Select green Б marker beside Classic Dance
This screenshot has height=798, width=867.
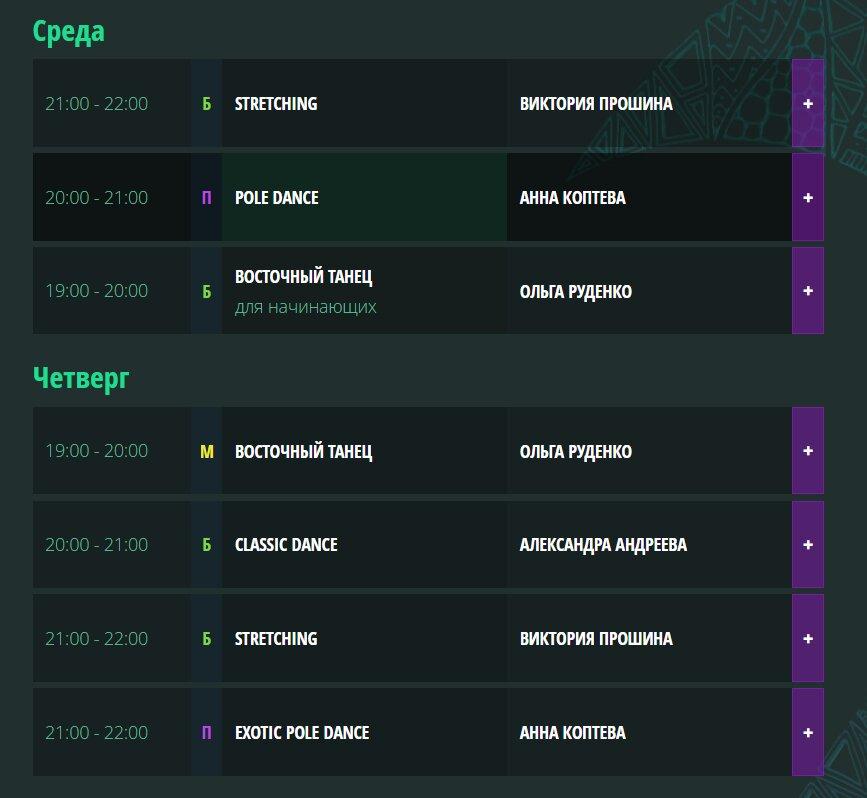click(206, 545)
